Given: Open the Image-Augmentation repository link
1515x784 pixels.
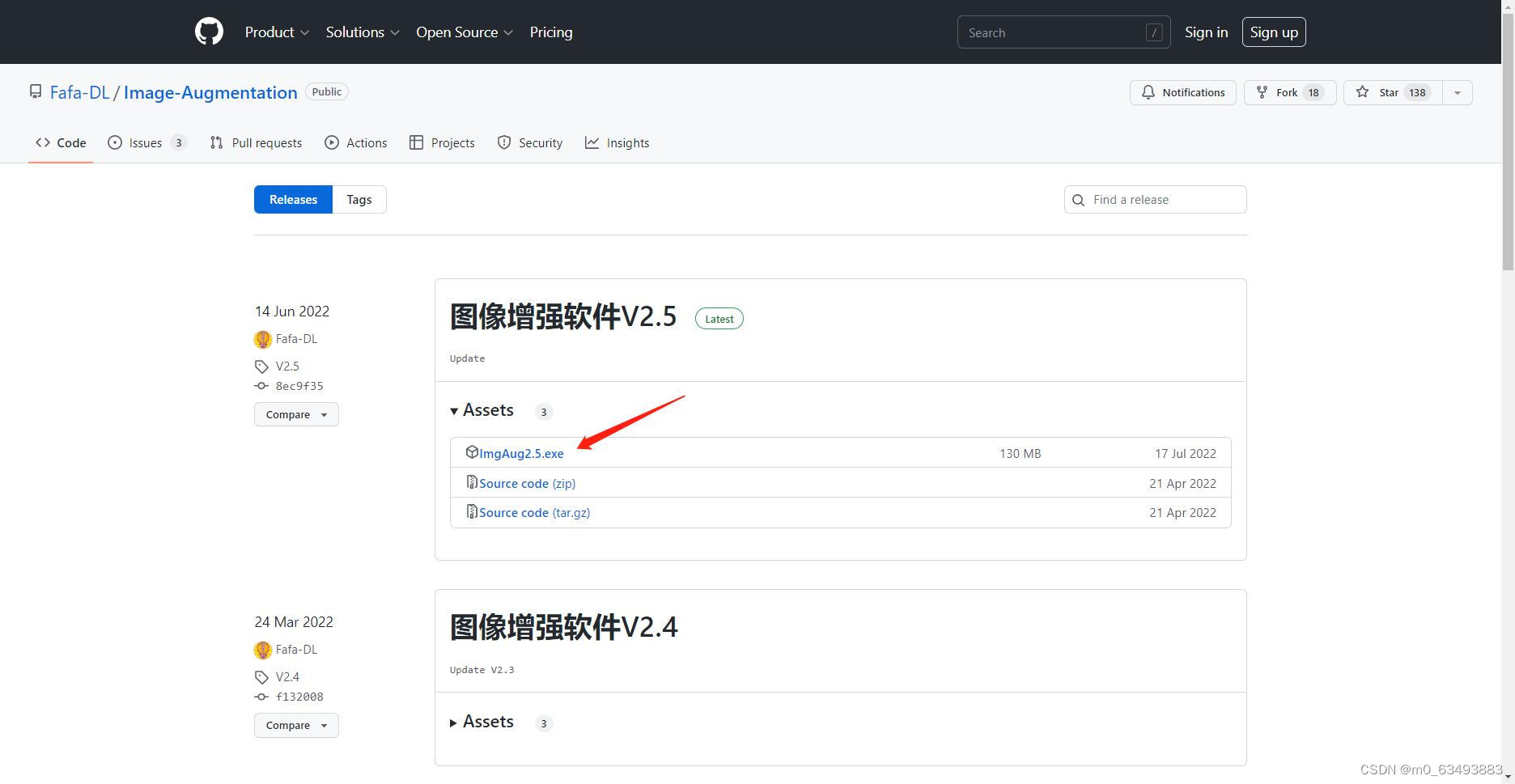Looking at the screenshot, I should [x=210, y=92].
